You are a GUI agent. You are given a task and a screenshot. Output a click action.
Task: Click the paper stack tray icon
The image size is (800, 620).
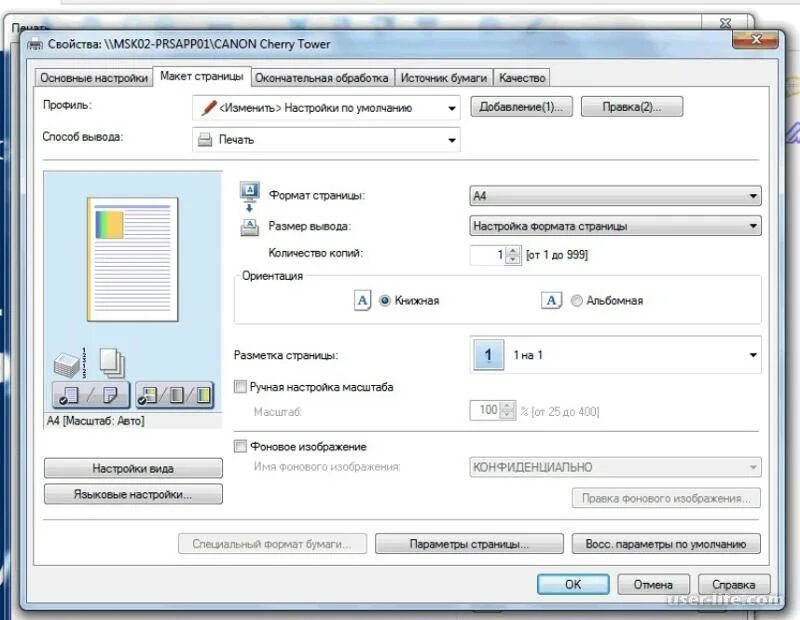coord(66,365)
